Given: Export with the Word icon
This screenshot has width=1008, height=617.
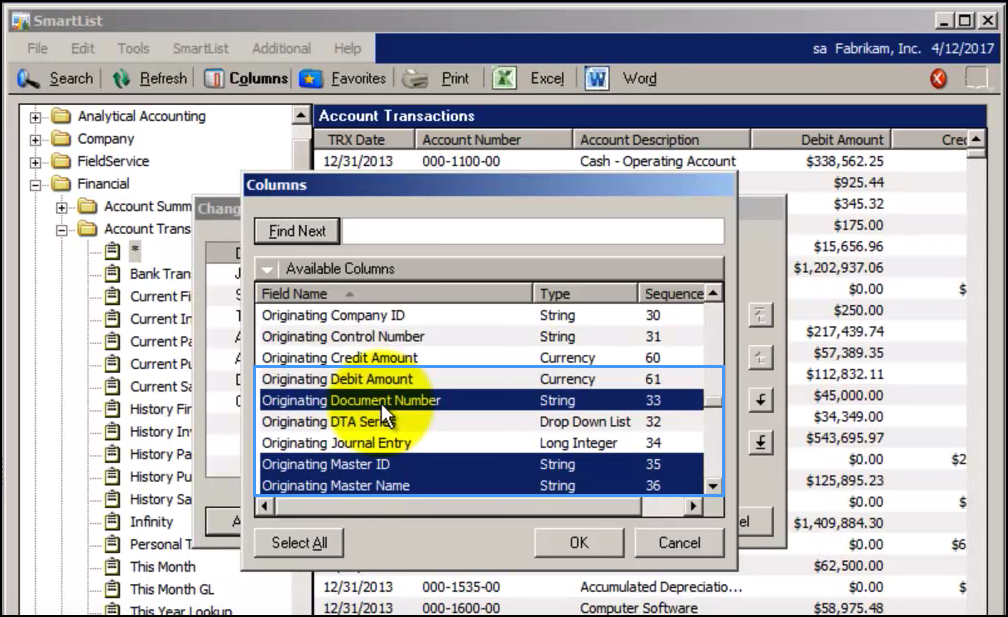Looking at the screenshot, I should pyautogui.click(x=597, y=78).
